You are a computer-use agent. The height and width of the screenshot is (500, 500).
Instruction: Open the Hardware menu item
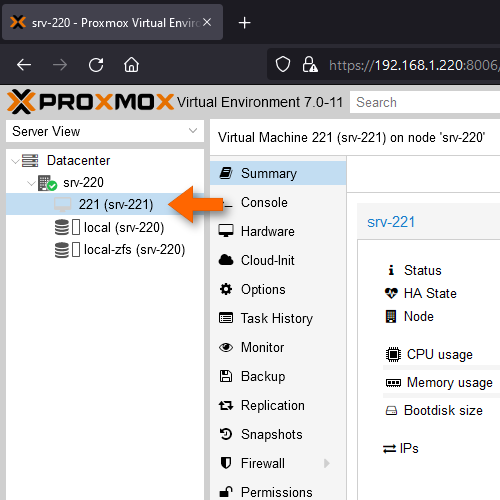pyautogui.click(x=278, y=231)
